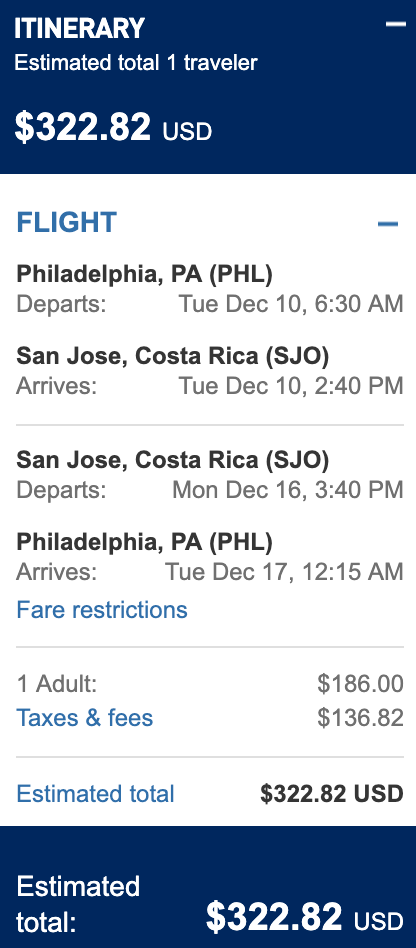Image resolution: width=416 pixels, height=948 pixels.
Task: Click the Estimated total 1 traveler subtitle
Action: pos(136,62)
